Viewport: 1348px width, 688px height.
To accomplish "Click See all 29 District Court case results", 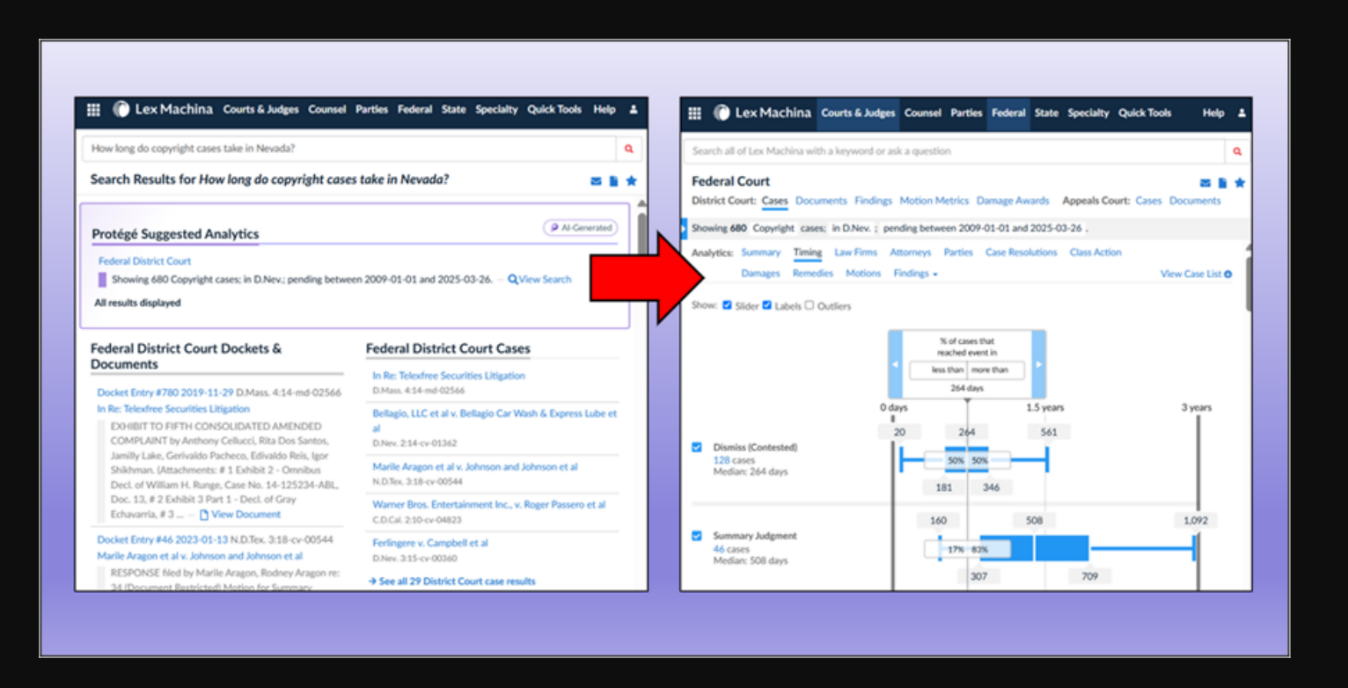I will click(452, 581).
